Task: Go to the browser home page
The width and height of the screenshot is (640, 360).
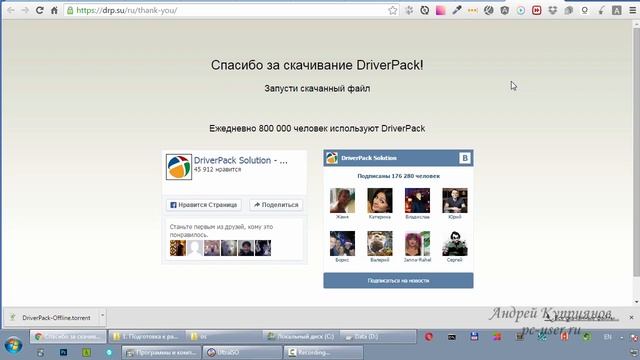Action: pyautogui.click(x=54, y=10)
